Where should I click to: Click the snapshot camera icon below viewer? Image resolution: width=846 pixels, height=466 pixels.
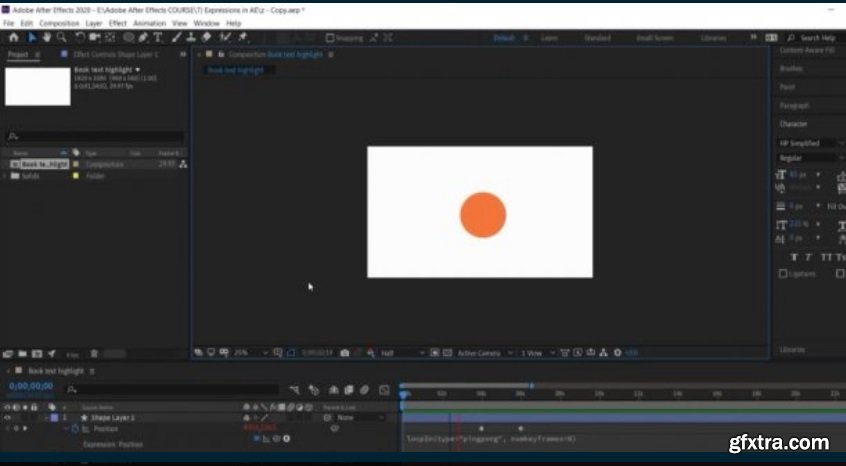click(345, 353)
